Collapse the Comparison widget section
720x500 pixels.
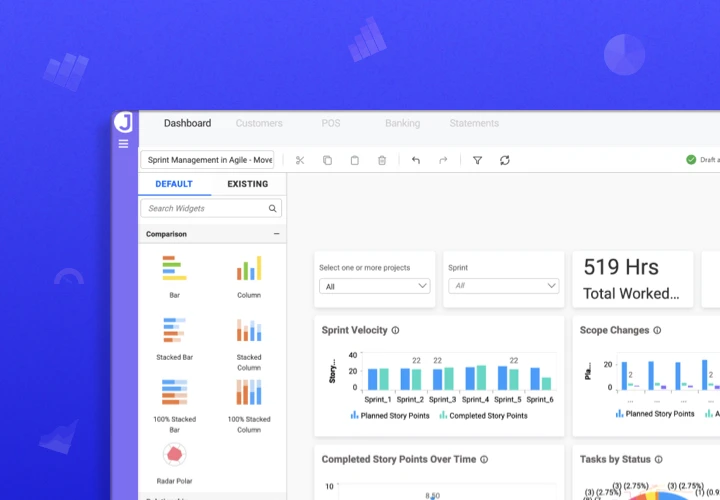click(x=276, y=234)
